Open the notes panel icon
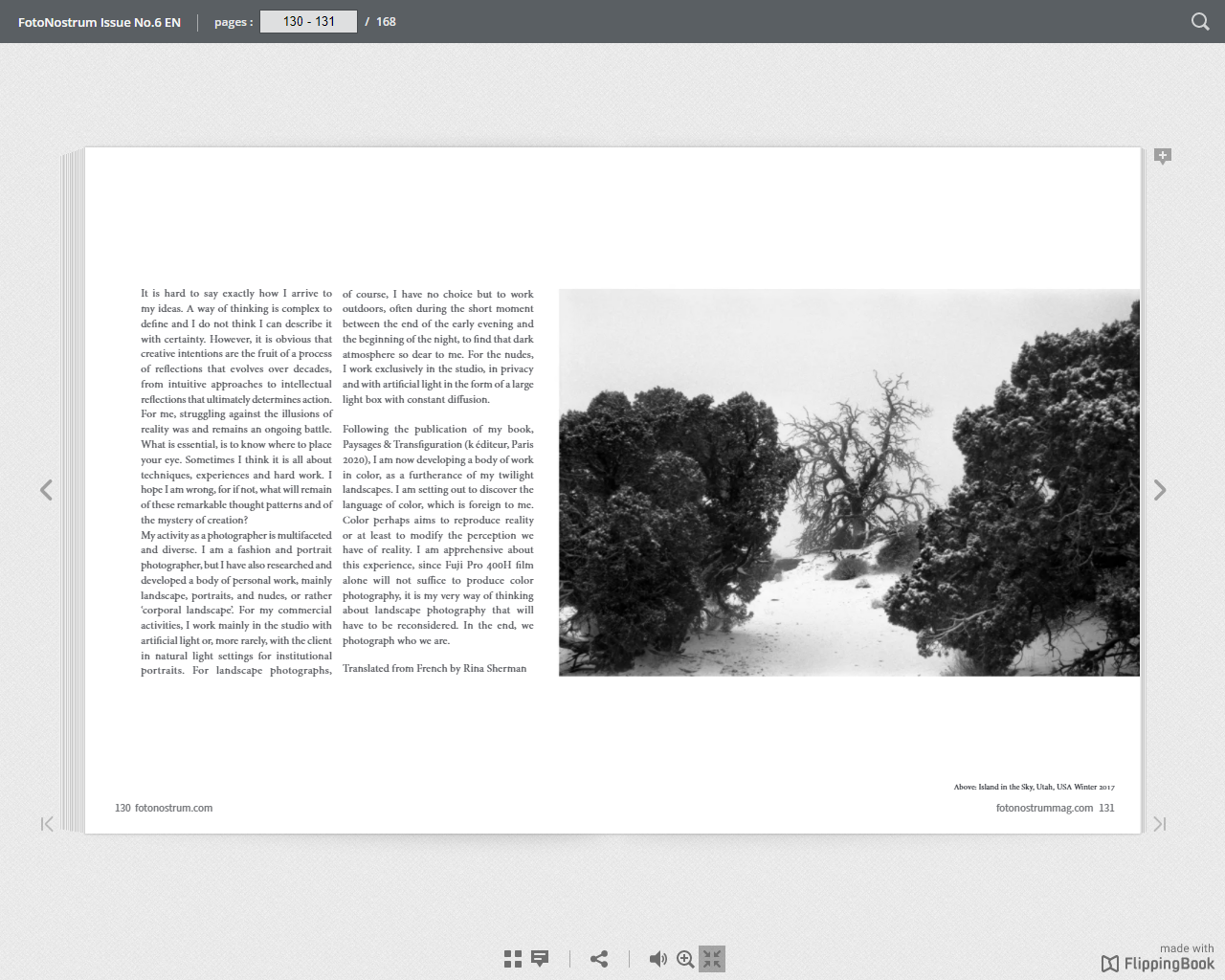The image size is (1225, 980). pyautogui.click(x=540, y=959)
